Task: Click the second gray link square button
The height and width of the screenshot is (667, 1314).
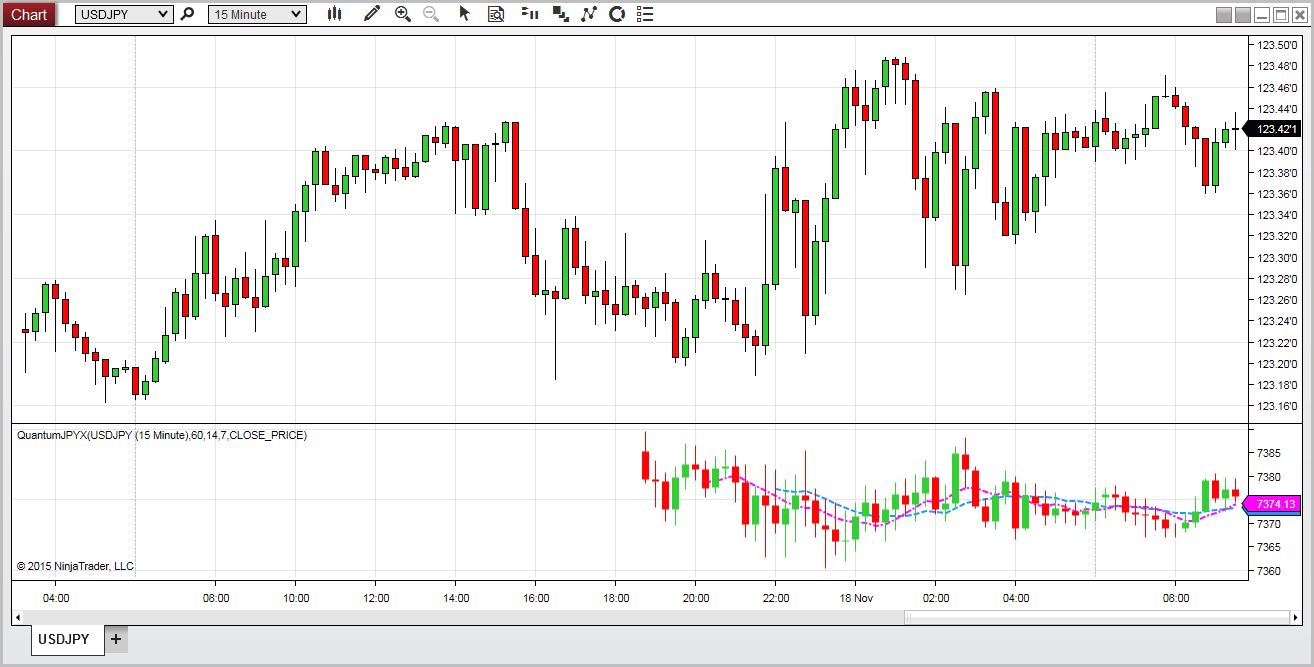Action: [1243, 15]
